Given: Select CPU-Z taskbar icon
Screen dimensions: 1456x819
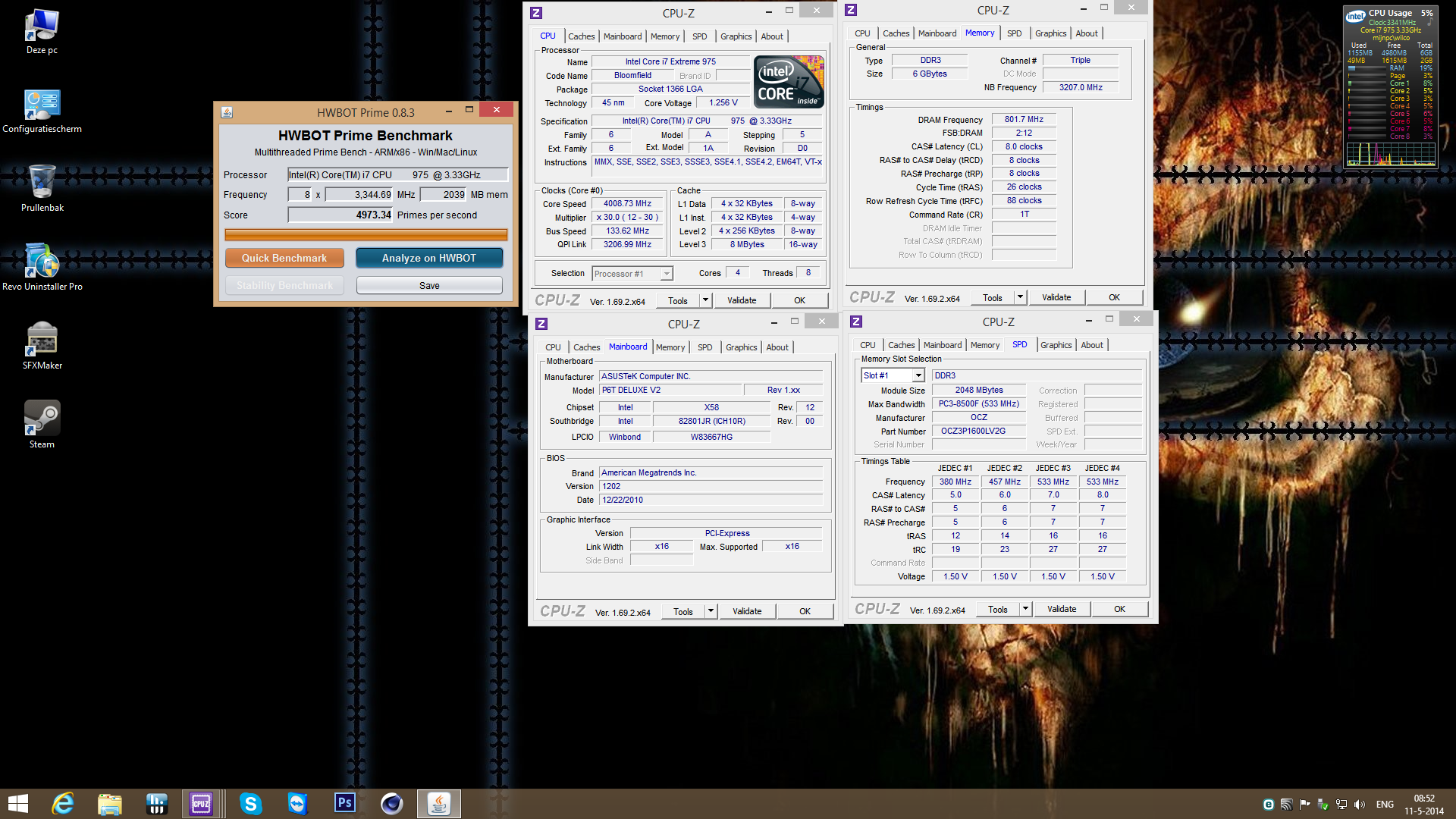Looking at the screenshot, I should [x=201, y=804].
